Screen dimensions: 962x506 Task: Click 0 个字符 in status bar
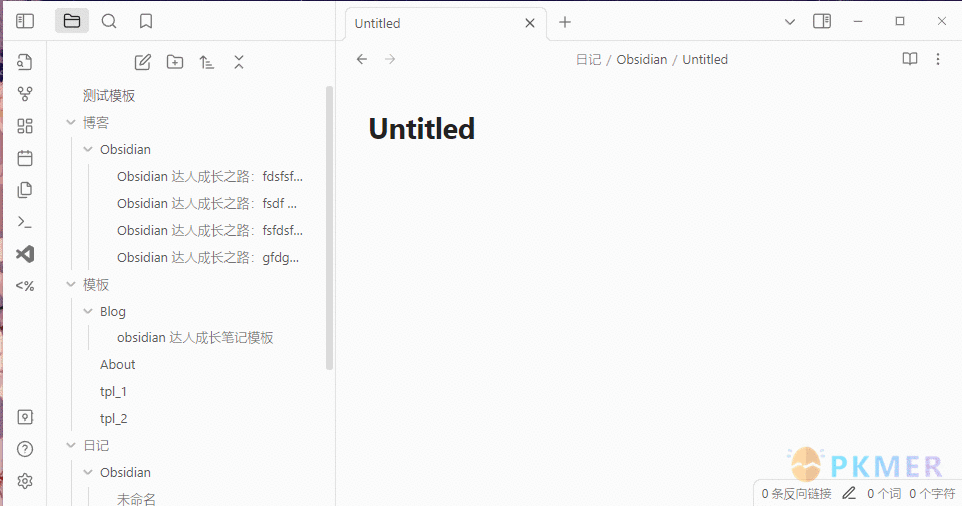point(932,494)
